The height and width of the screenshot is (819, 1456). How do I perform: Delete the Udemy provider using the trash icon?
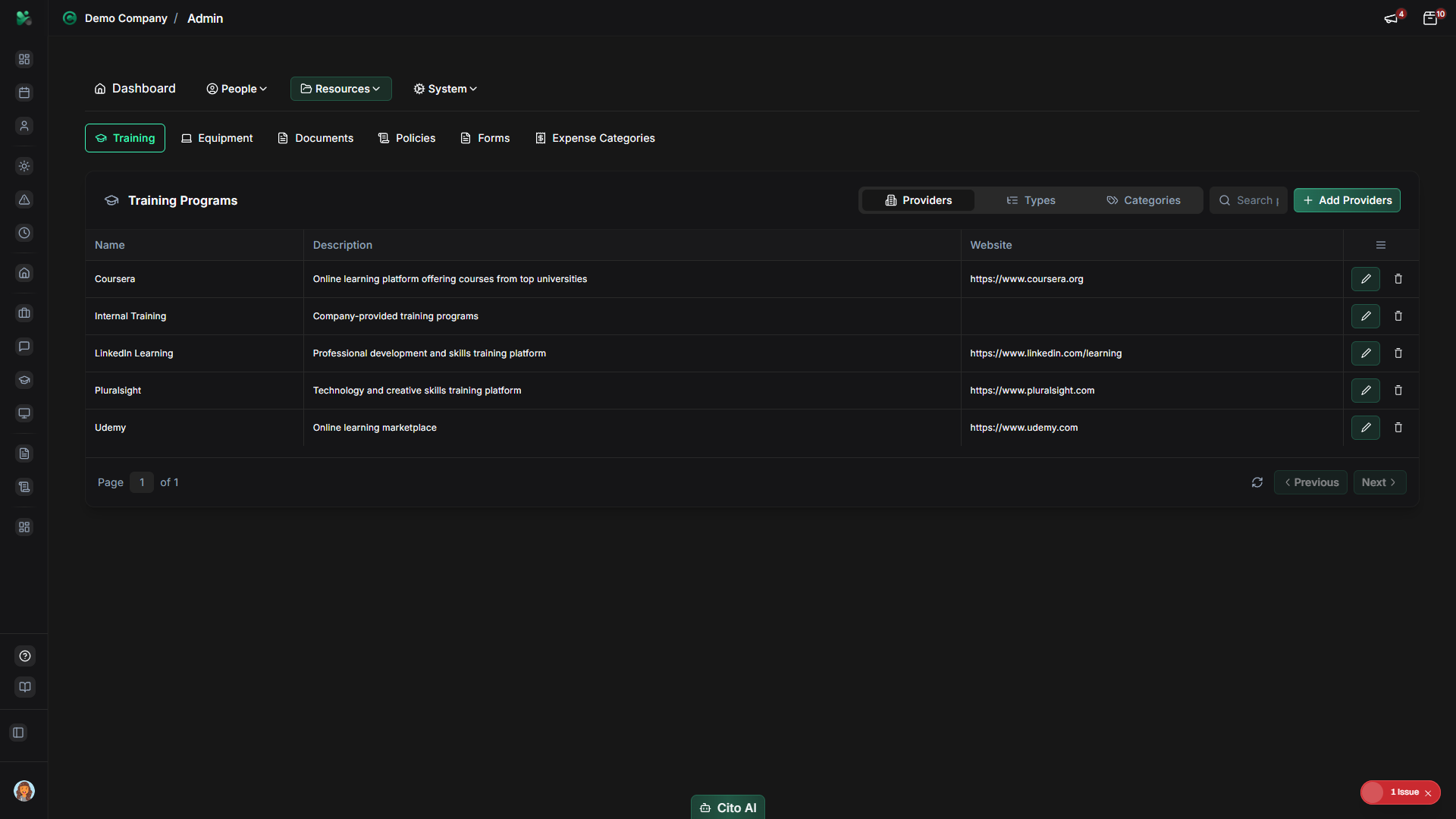click(x=1398, y=427)
